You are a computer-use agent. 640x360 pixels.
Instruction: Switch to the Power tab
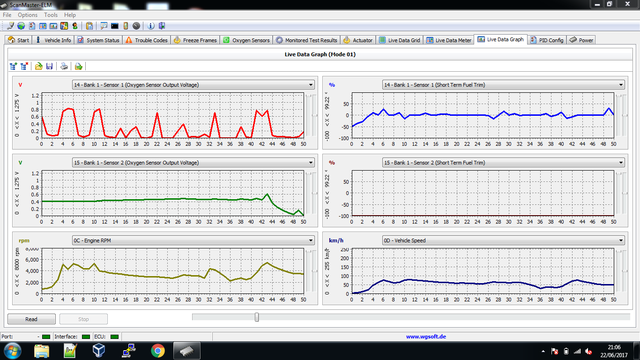581,40
